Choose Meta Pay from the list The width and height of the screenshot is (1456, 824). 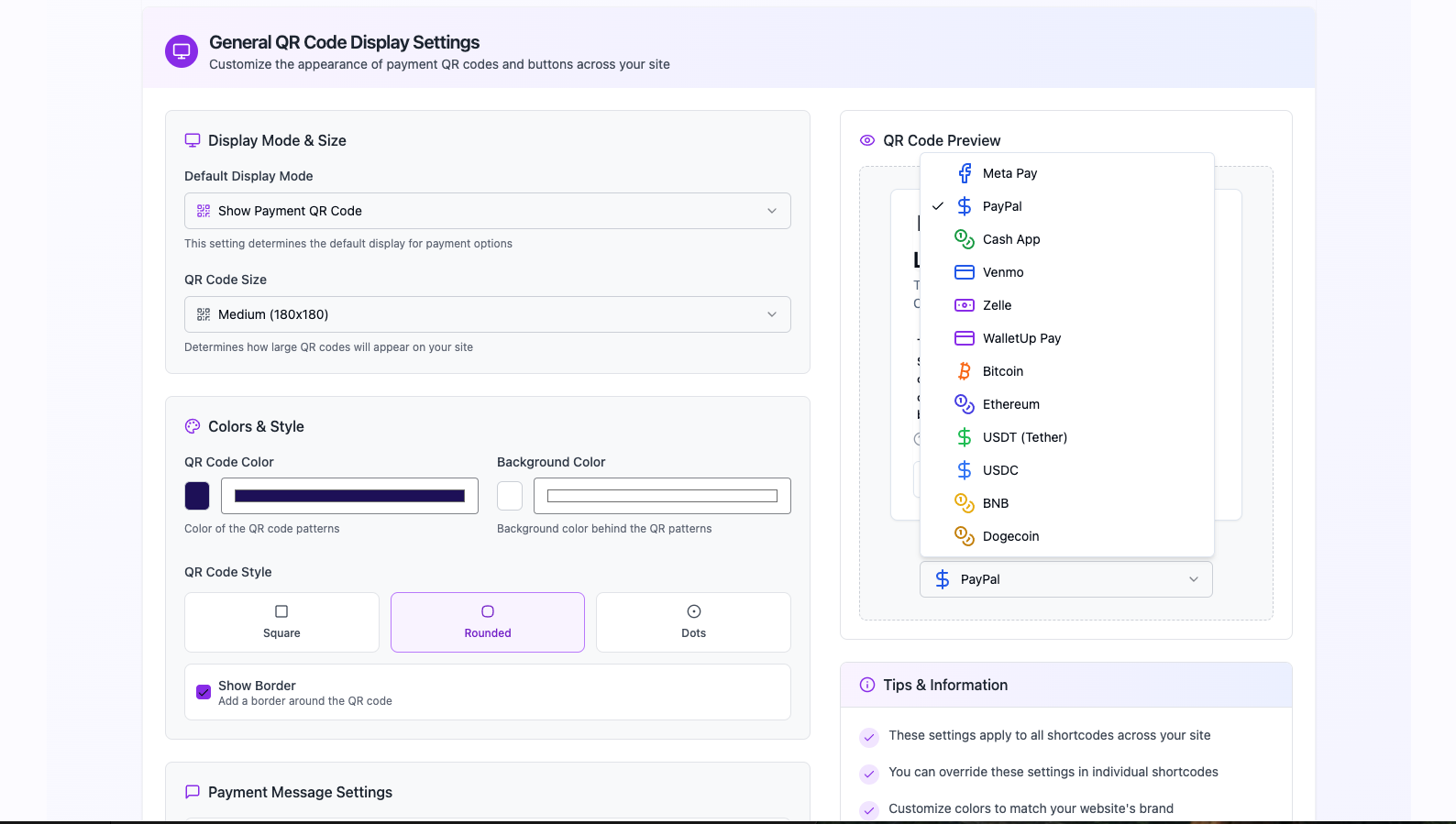pos(1067,173)
